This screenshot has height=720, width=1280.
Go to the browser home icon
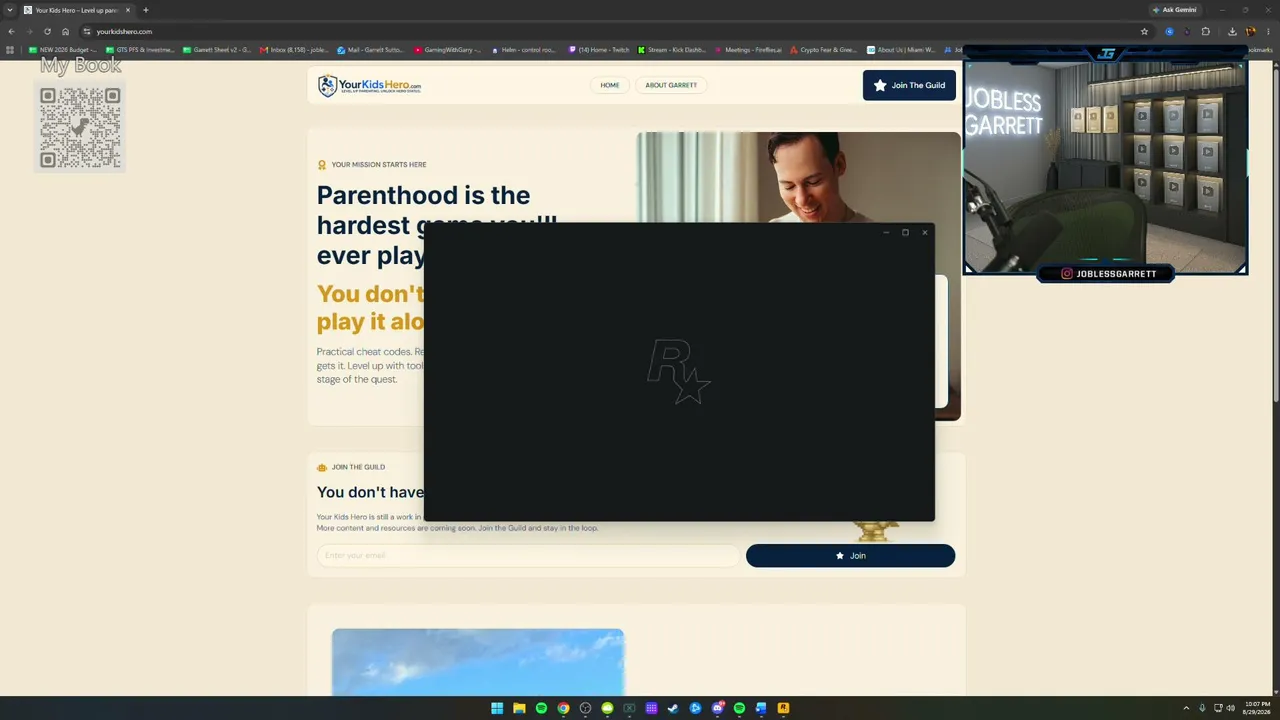(x=65, y=31)
